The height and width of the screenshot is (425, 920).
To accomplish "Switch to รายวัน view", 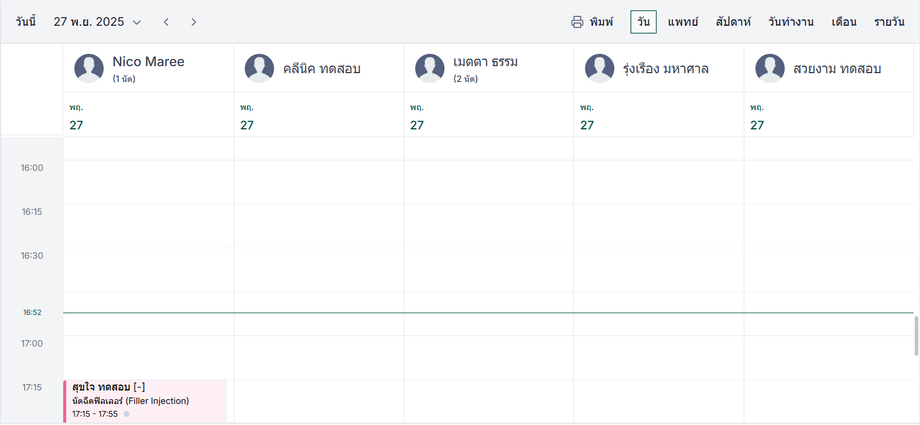I will point(889,22).
